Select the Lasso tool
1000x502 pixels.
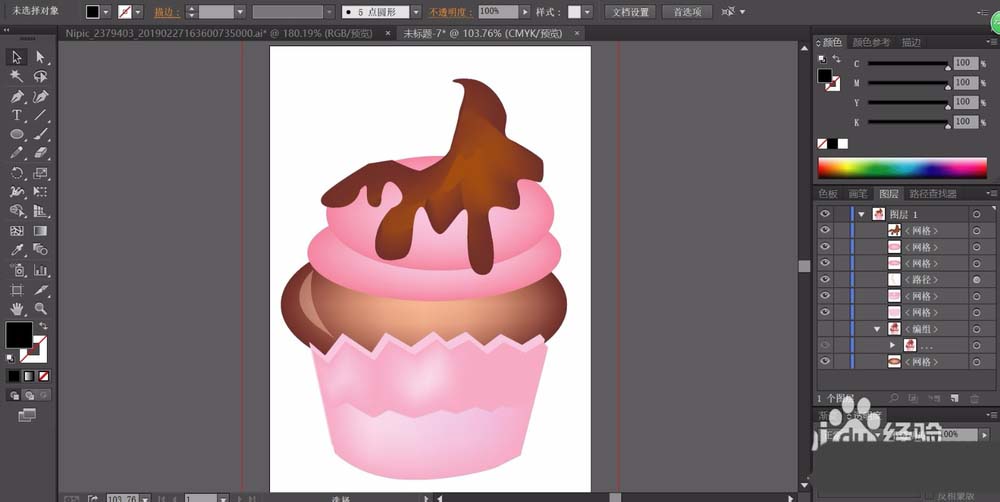[x=41, y=77]
